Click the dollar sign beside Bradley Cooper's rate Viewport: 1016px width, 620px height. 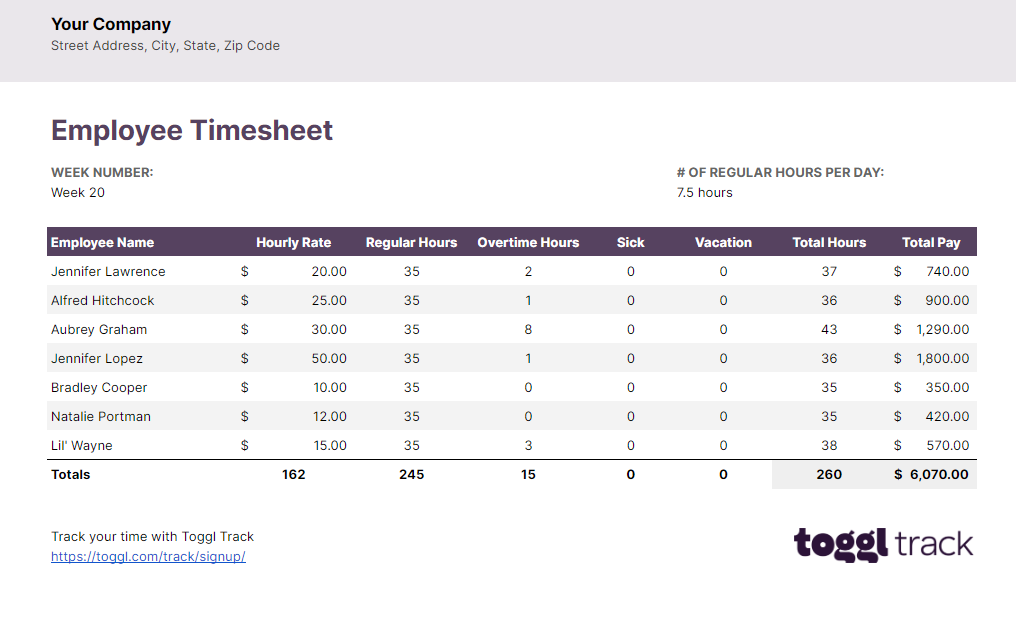coord(245,387)
